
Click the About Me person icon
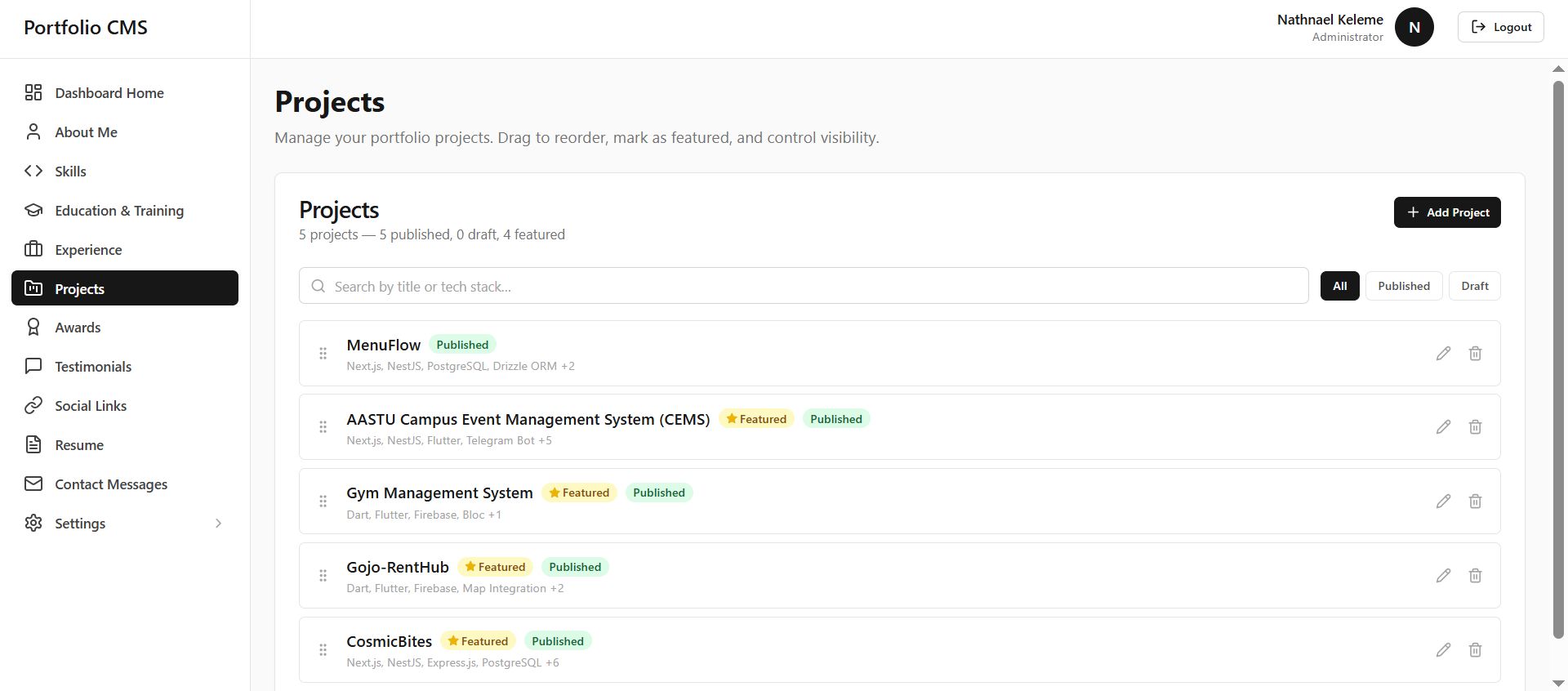33,132
